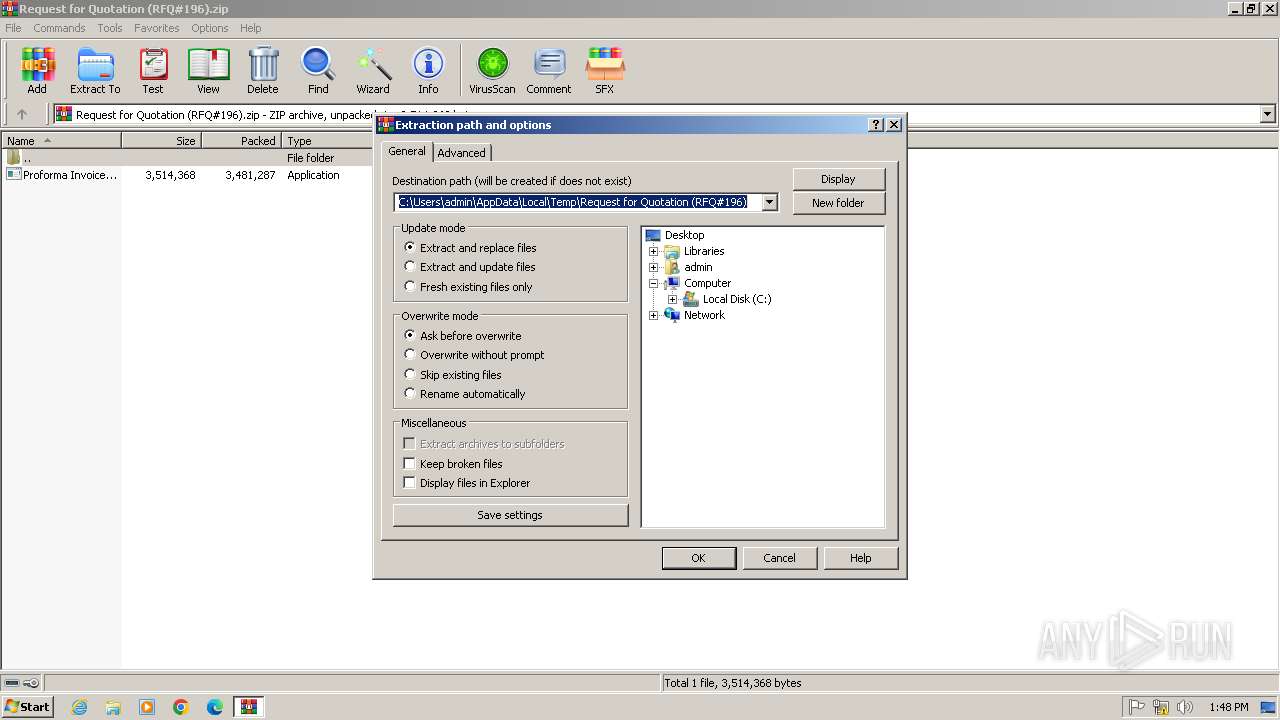Open the Comment tool
The image size is (1280, 720).
click(549, 70)
